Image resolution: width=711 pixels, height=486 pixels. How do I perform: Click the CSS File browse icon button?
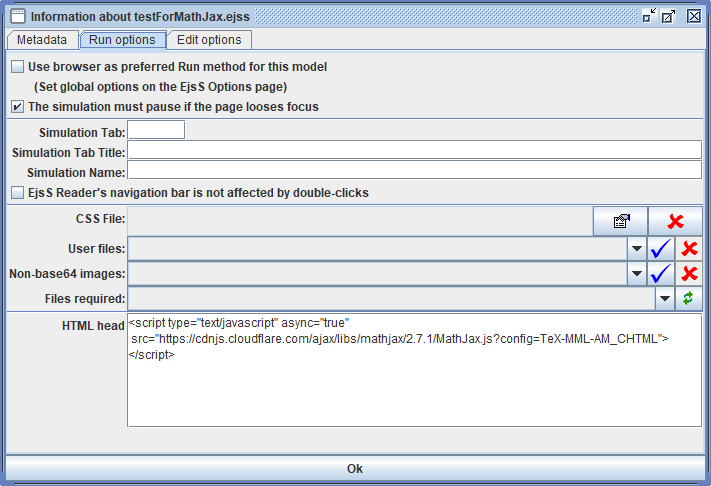(620, 221)
